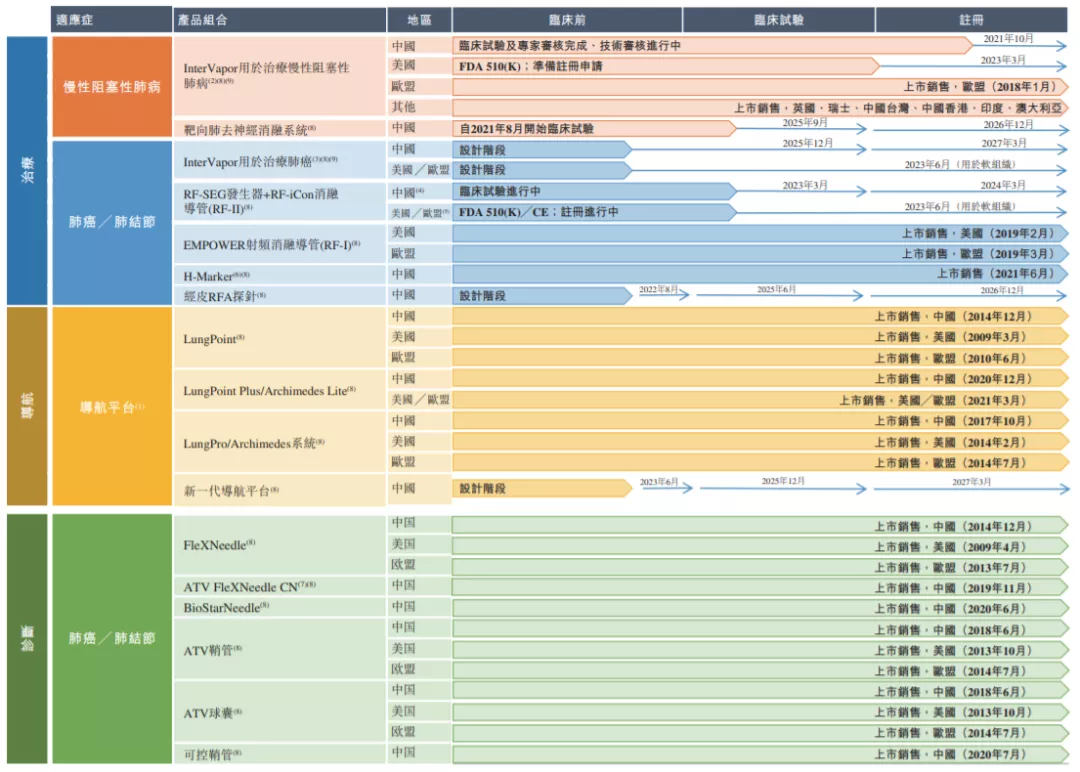The width and height of the screenshot is (1080, 772).
Task: Click InterVapor用於治療慢性阻塞性肺病 product cell
Action: pyautogui.click(x=280, y=76)
